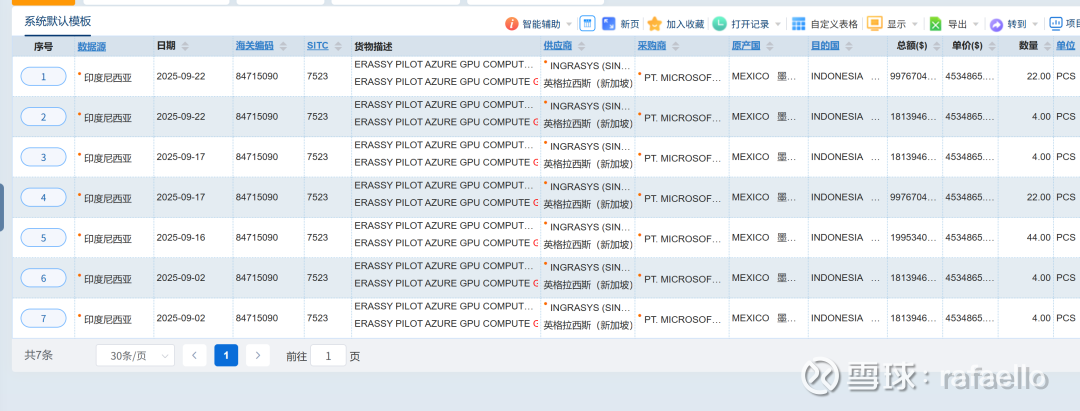Screen dimensions: 1080x411
Task: Click the 自定义表格 grid icon
Action: 798,24
